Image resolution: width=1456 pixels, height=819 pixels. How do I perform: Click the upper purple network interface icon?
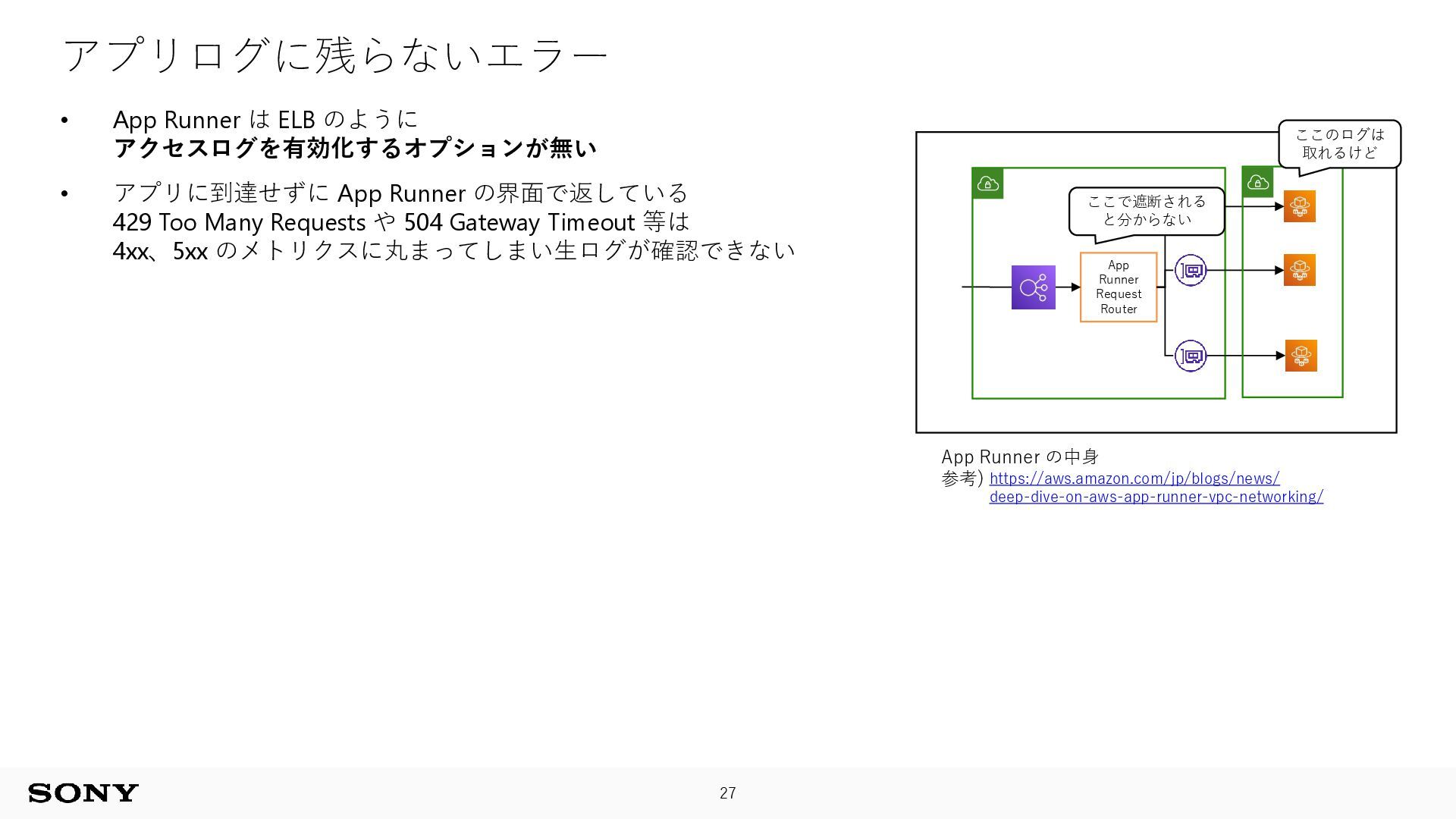click(1191, 270)
